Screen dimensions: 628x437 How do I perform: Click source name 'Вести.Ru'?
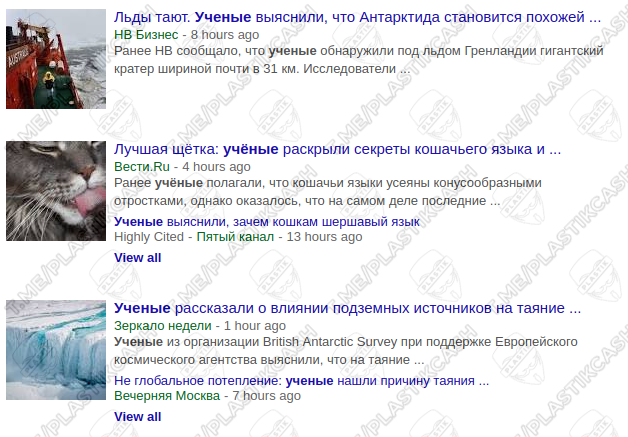coord(142,167)
